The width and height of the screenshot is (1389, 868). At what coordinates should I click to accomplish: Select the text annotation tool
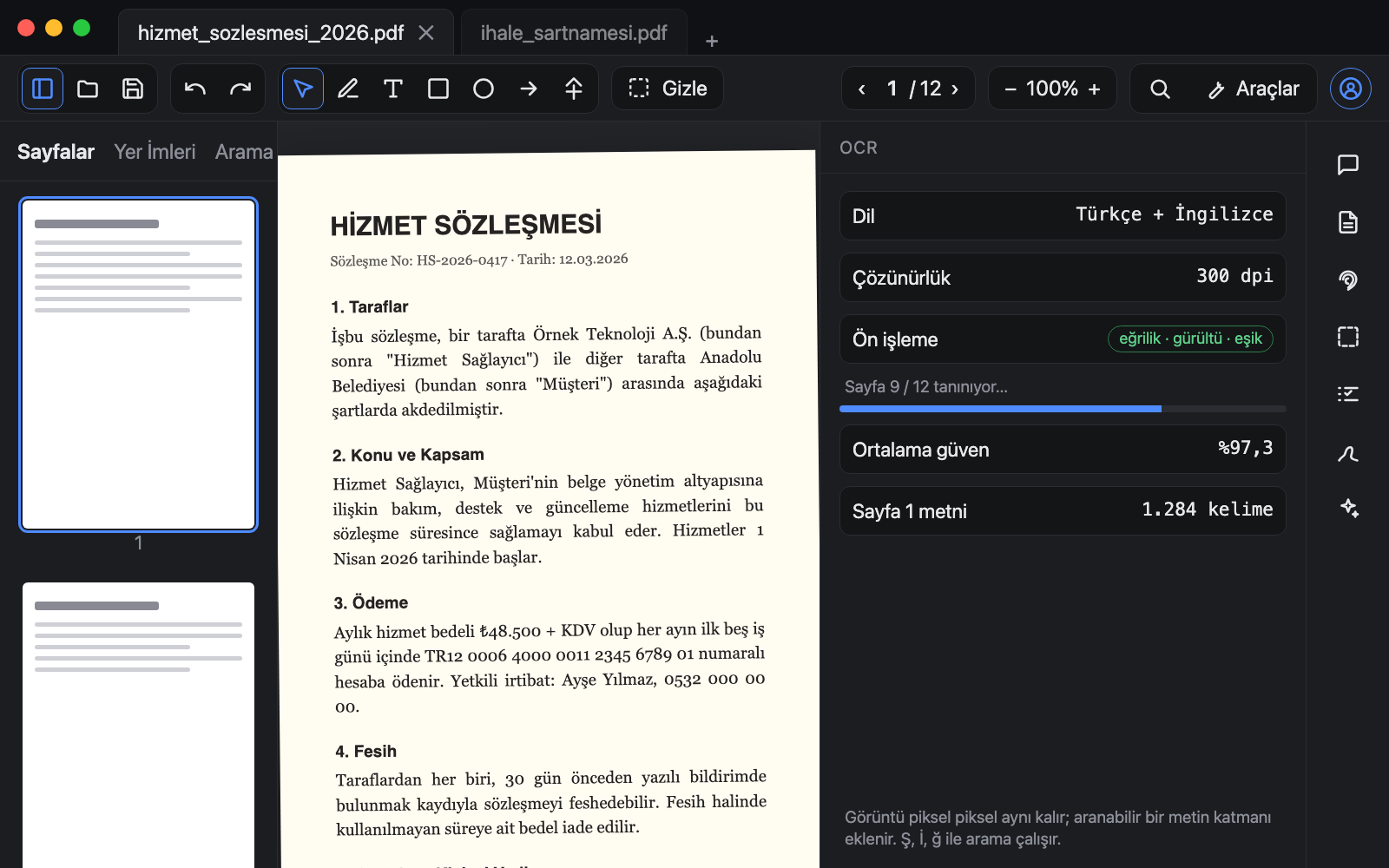coord(393,89)
